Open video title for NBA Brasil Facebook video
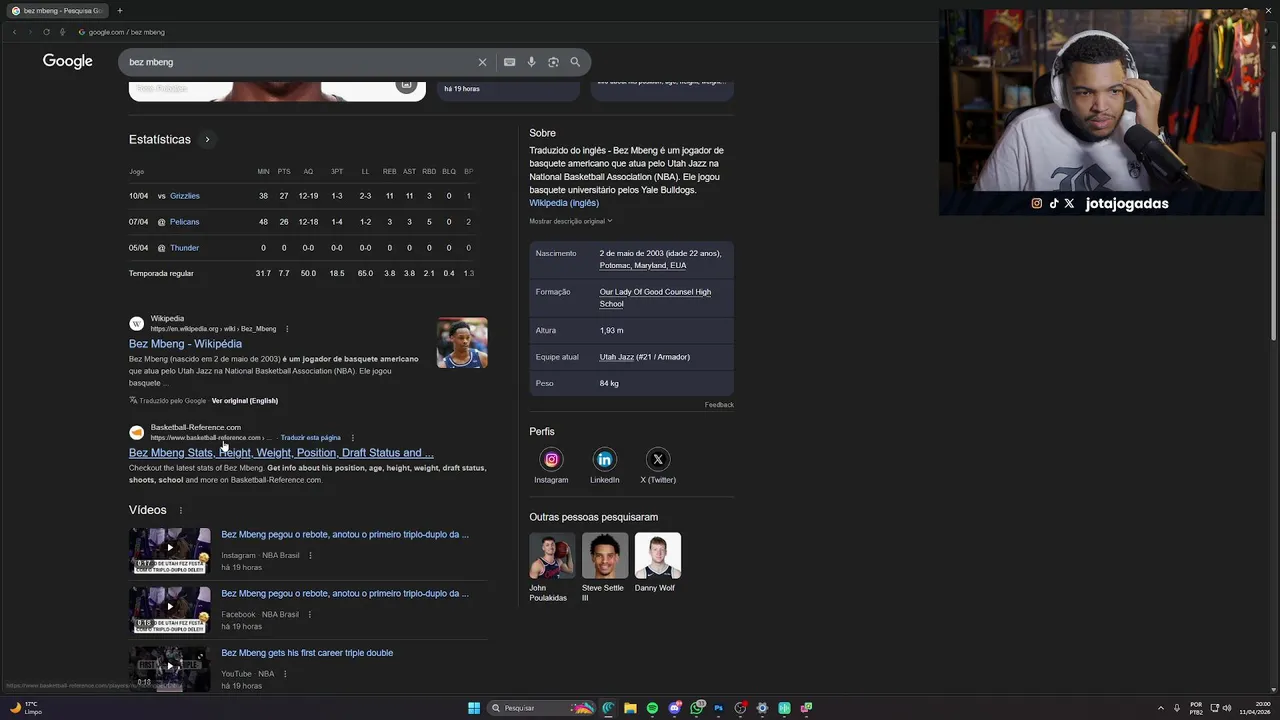This screenshot has width=1280, height=720. pos(345,593)
